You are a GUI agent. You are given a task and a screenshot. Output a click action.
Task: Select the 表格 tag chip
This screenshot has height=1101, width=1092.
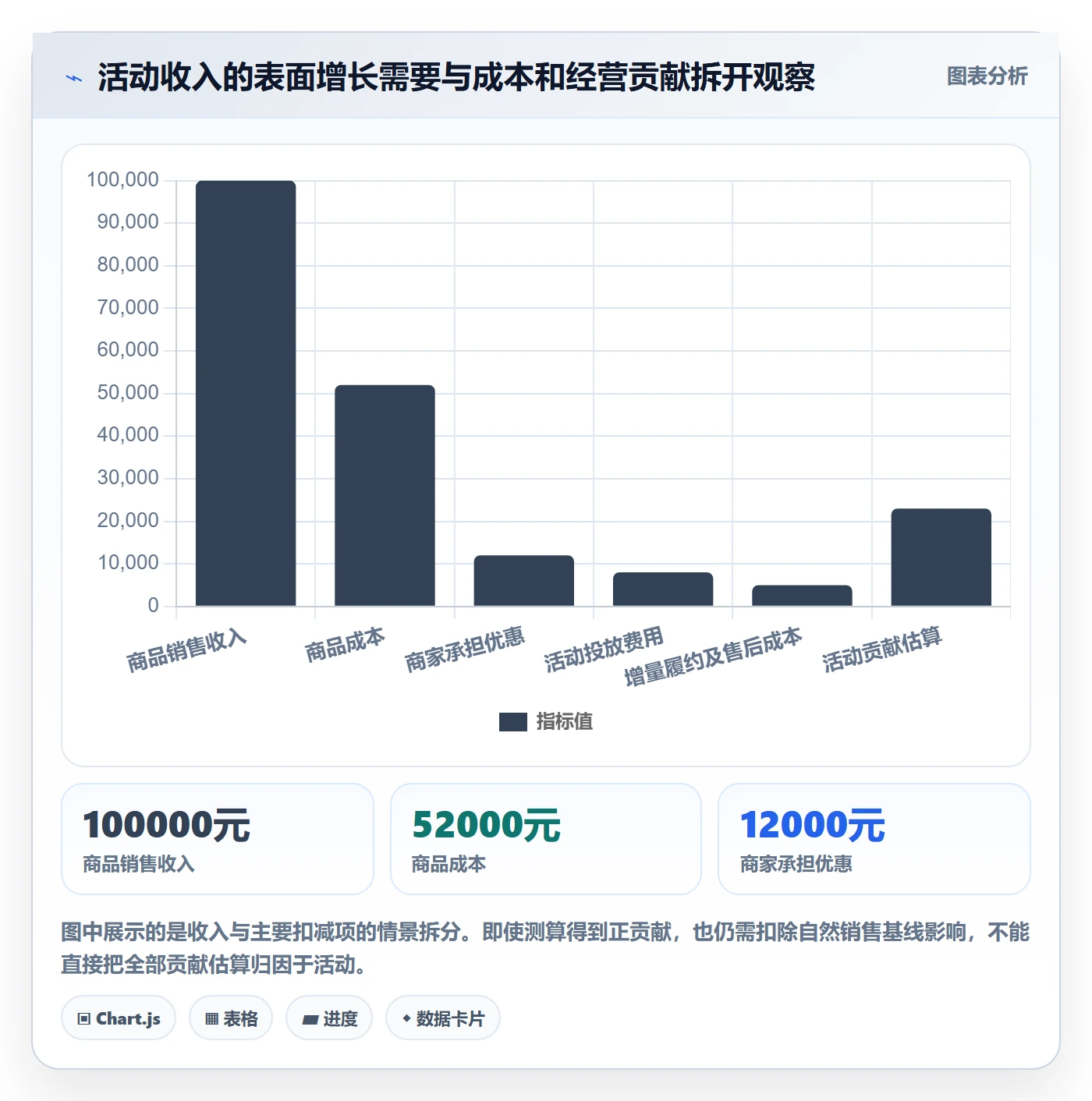(x=231, y=1018)
